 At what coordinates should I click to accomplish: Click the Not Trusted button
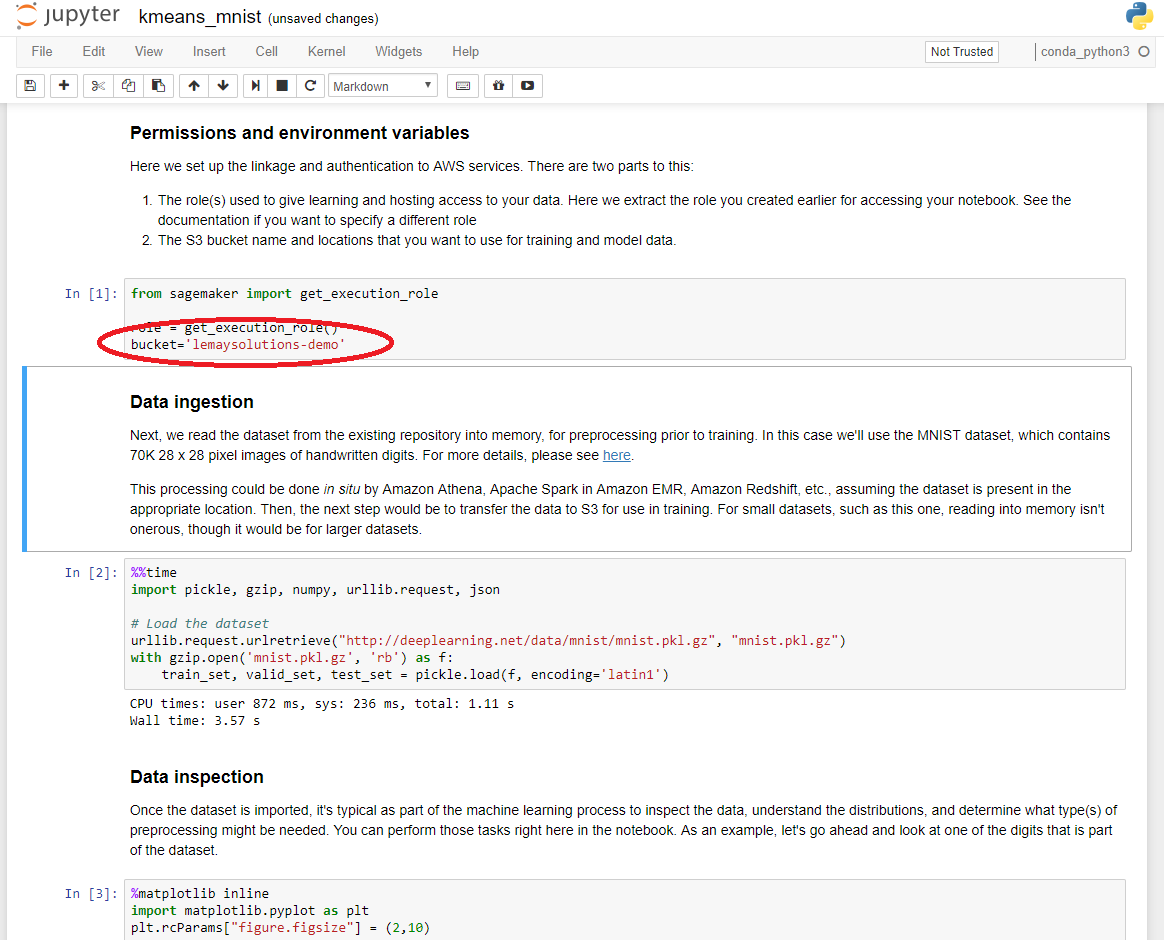[x=961, y=52]
